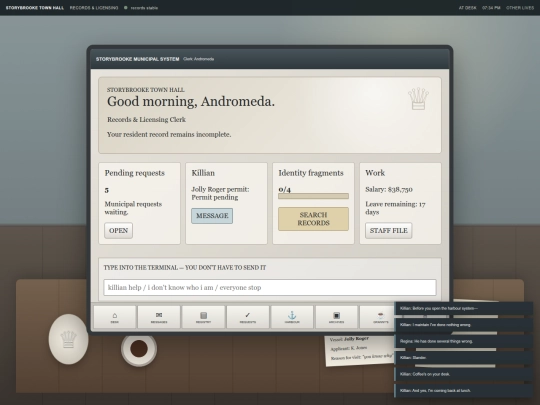Open the Registry book tab

(203, 317)
